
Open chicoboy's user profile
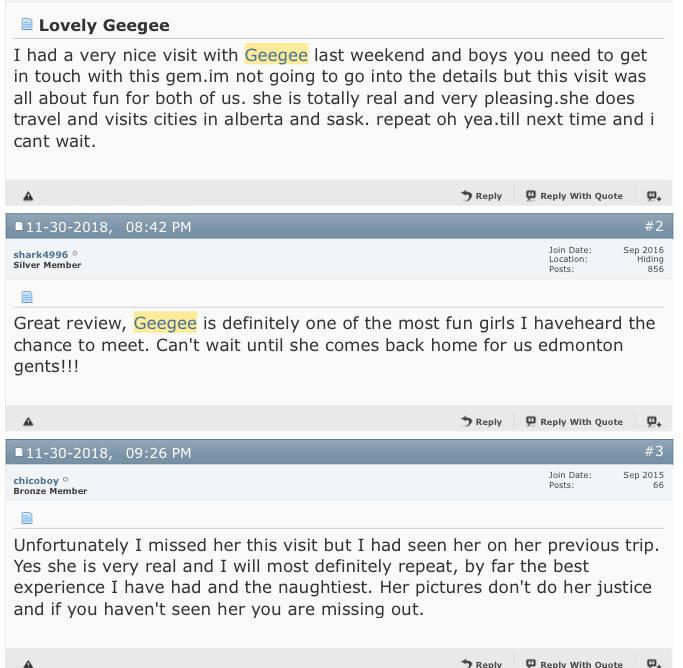pos(36,481)
